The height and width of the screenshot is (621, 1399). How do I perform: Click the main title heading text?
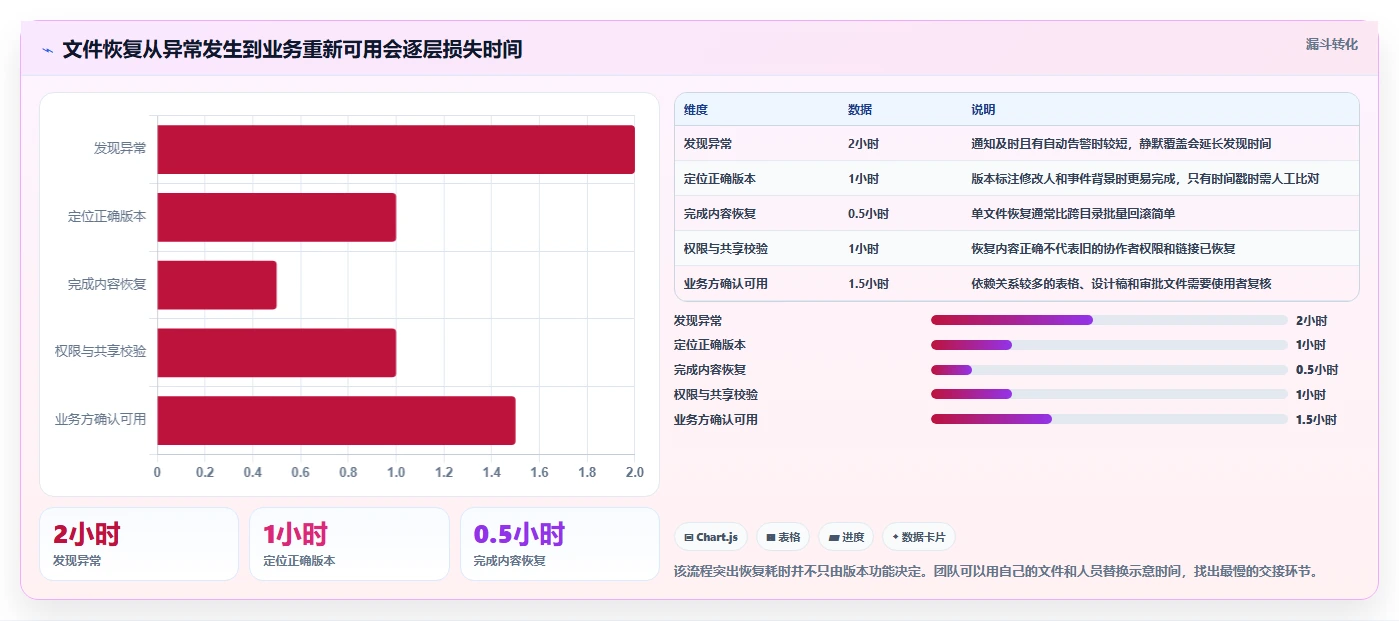(292, 49)
